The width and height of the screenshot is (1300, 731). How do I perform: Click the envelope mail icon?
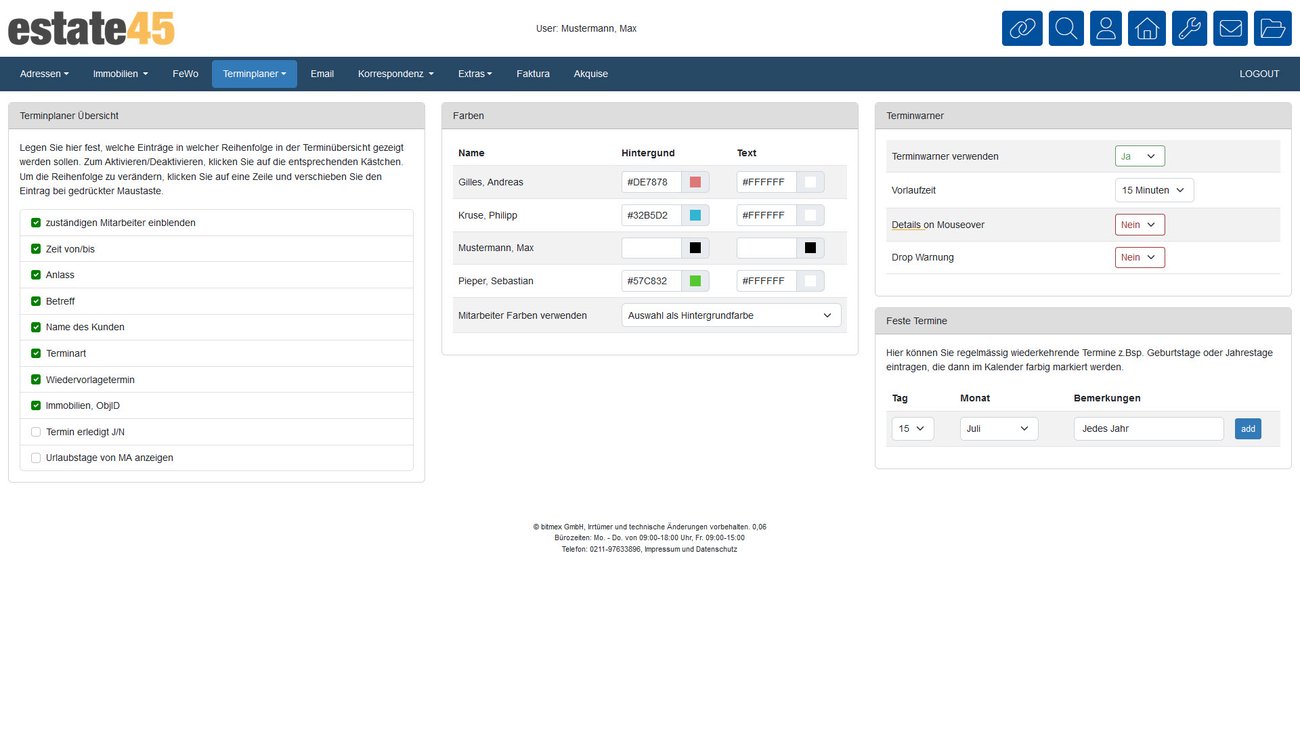[x=1230, y=28]
